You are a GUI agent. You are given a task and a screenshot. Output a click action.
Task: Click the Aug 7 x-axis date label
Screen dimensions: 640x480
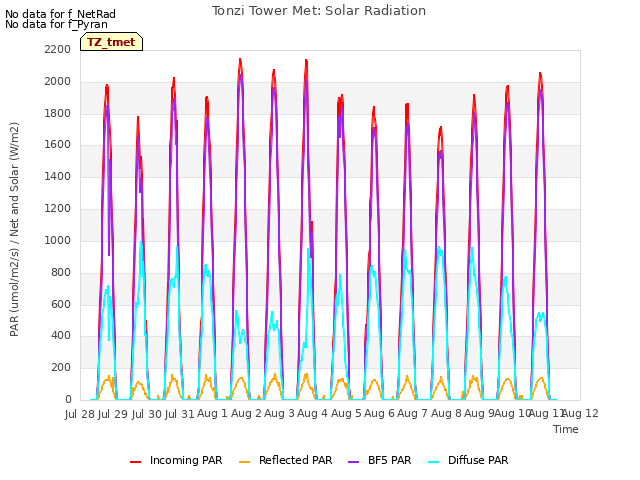tap(412, 413)
